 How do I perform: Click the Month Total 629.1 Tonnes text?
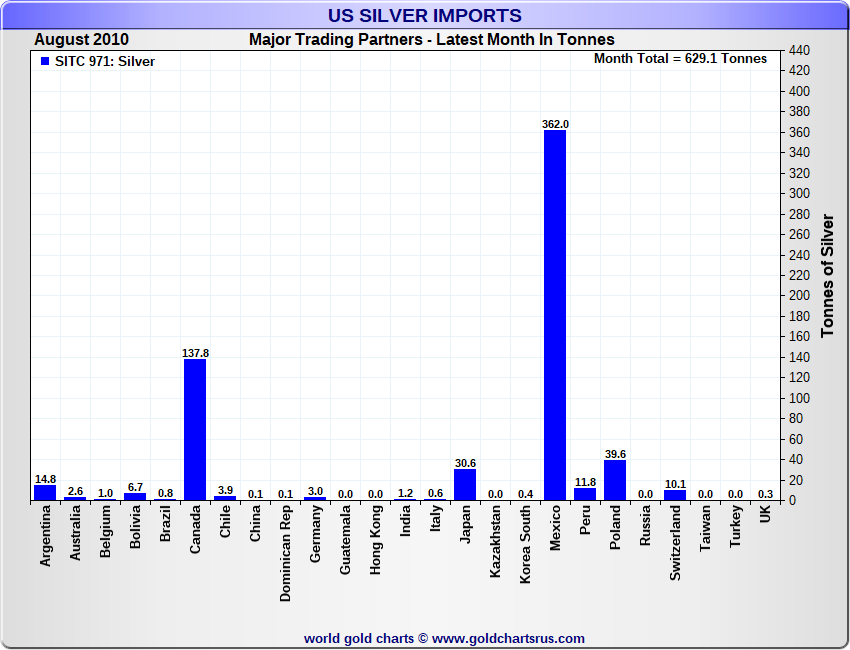click(680, 59)
